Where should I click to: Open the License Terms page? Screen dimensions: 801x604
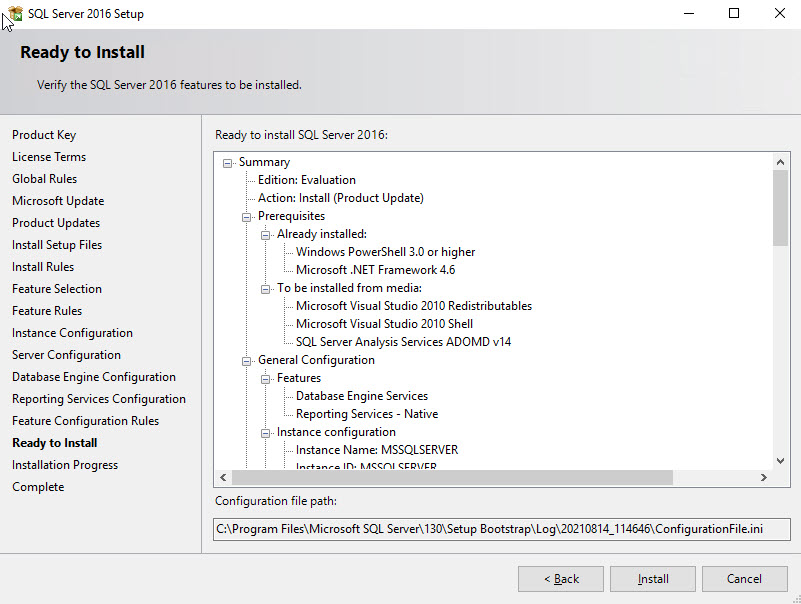[x=48, y=156]
